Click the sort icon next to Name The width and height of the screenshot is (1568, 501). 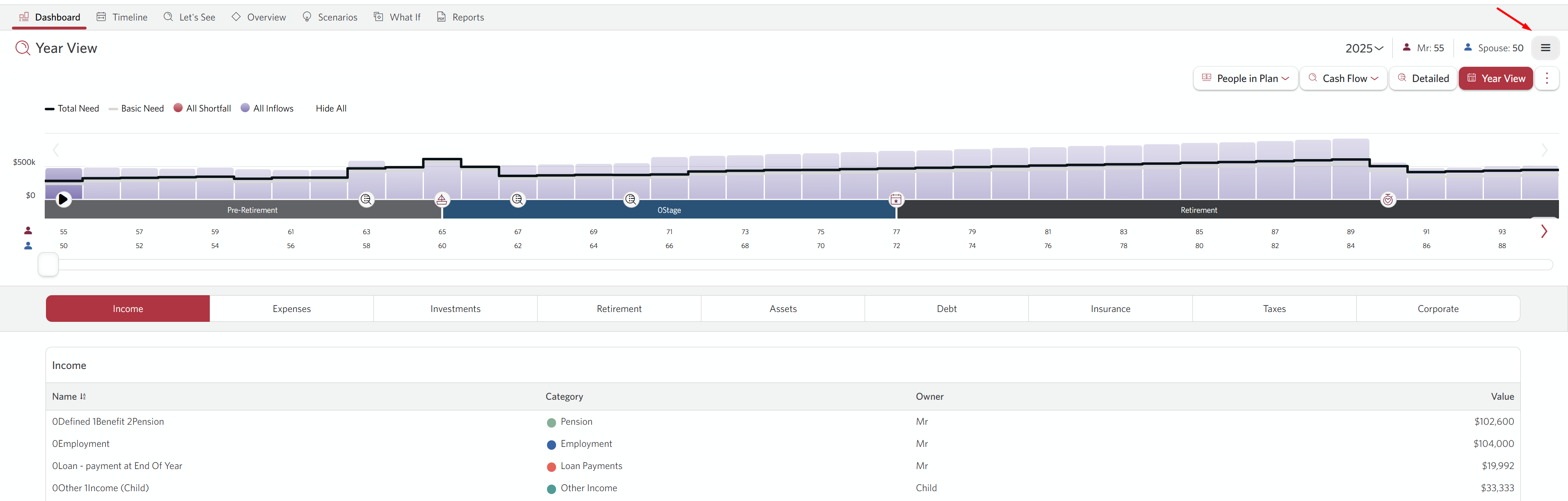tap(83, 396)
